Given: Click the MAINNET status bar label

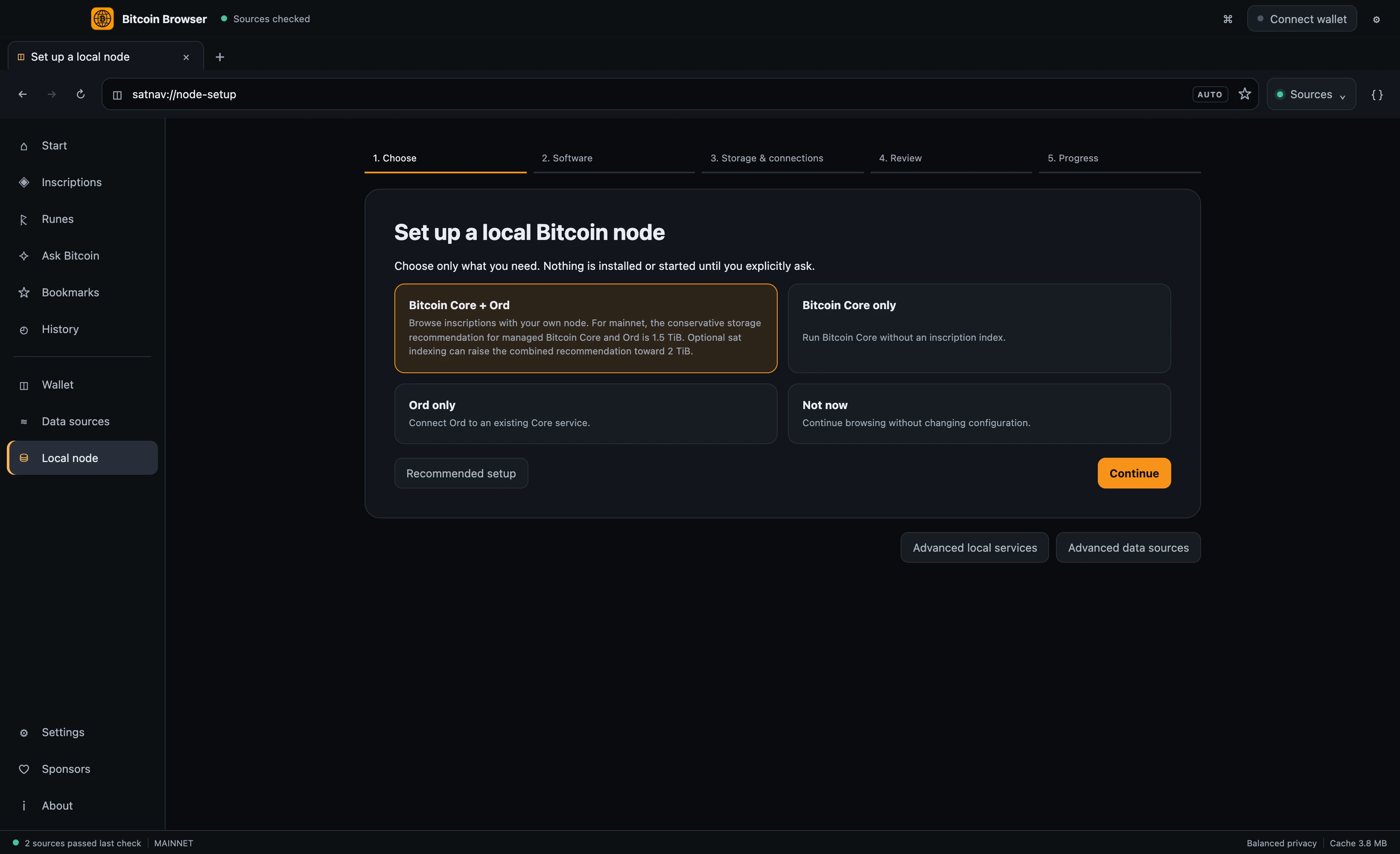Looking at the screenshot, I should point(173,843).
